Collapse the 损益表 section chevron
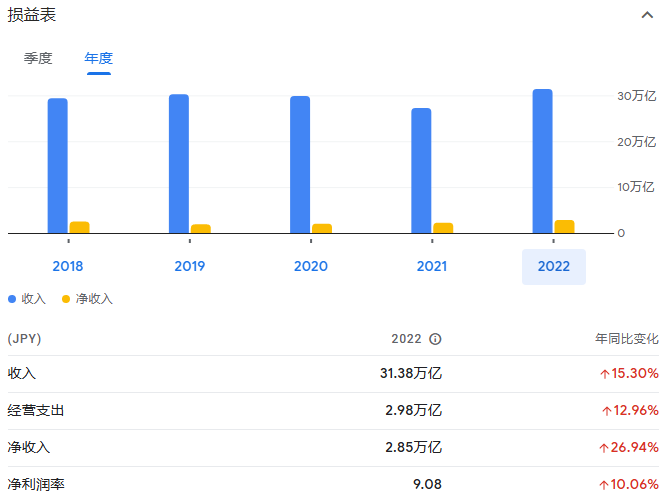Screen dimensions: 667x501 (x=647, y=15)
